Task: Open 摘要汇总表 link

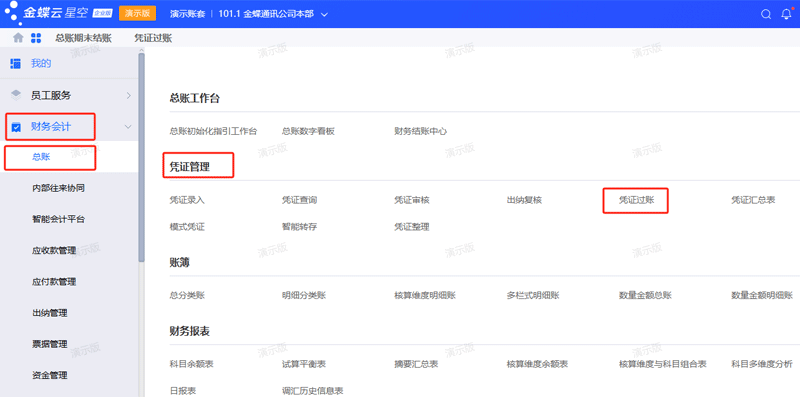Action: (x=416, y=364)
